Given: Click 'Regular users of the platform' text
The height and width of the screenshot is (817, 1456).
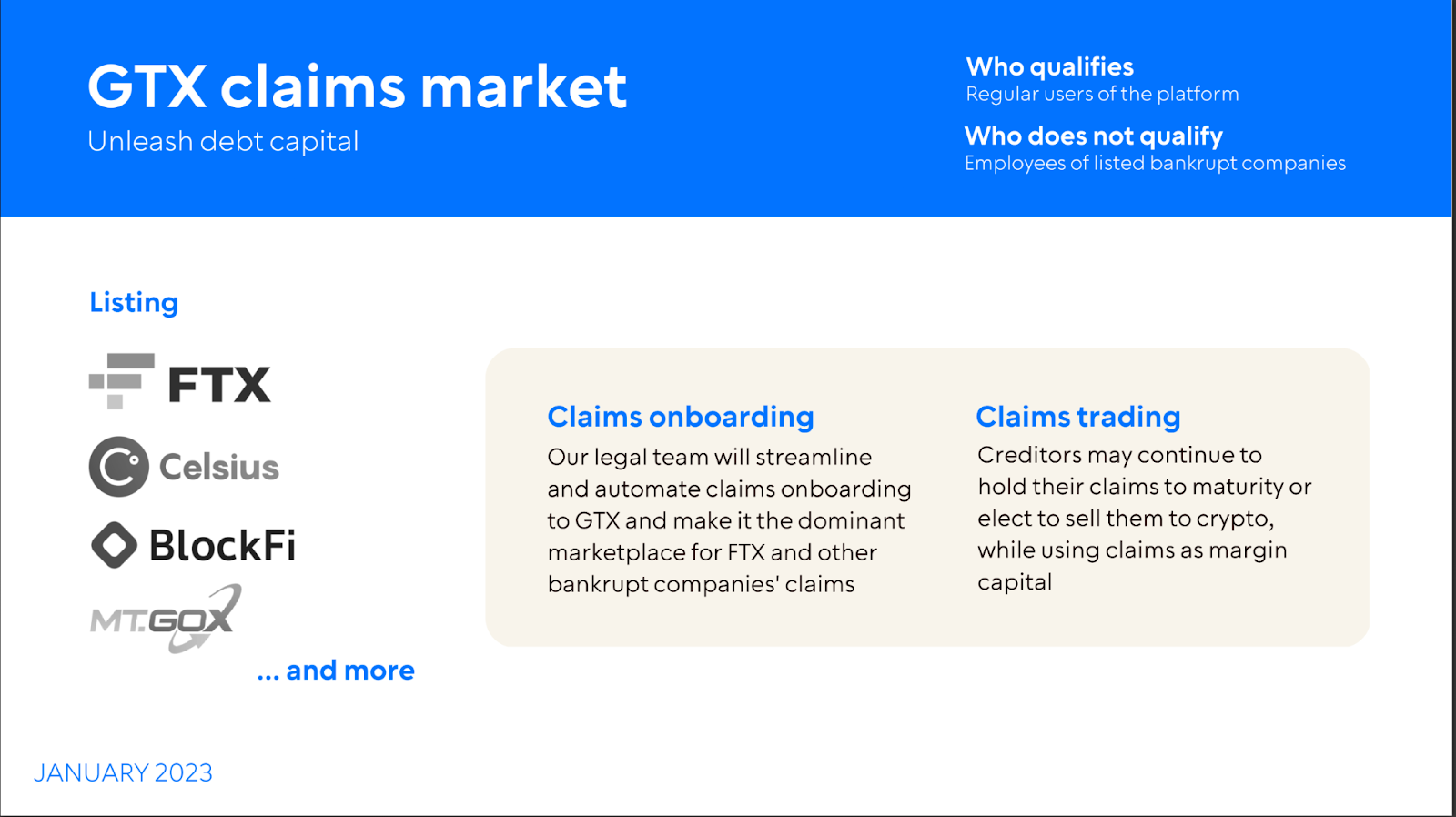Looking at the screenshot, I should point(1102,94).
